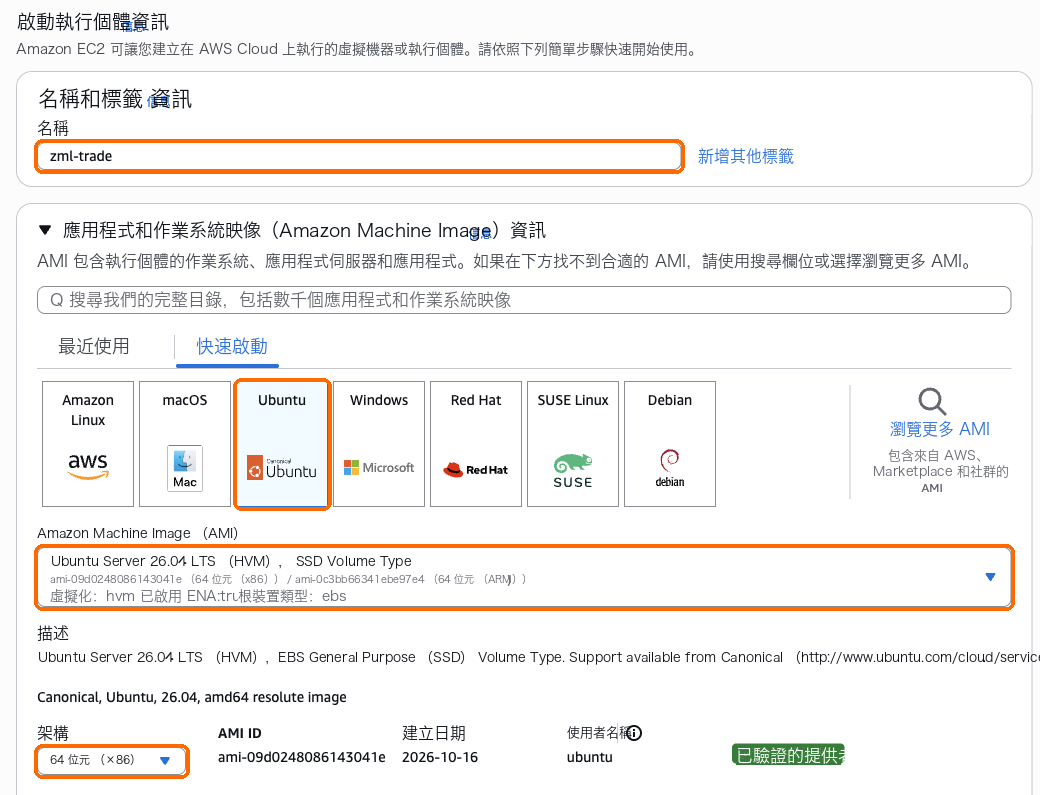Click the 描述 label

pyautogui.click(x=53, y=633)
